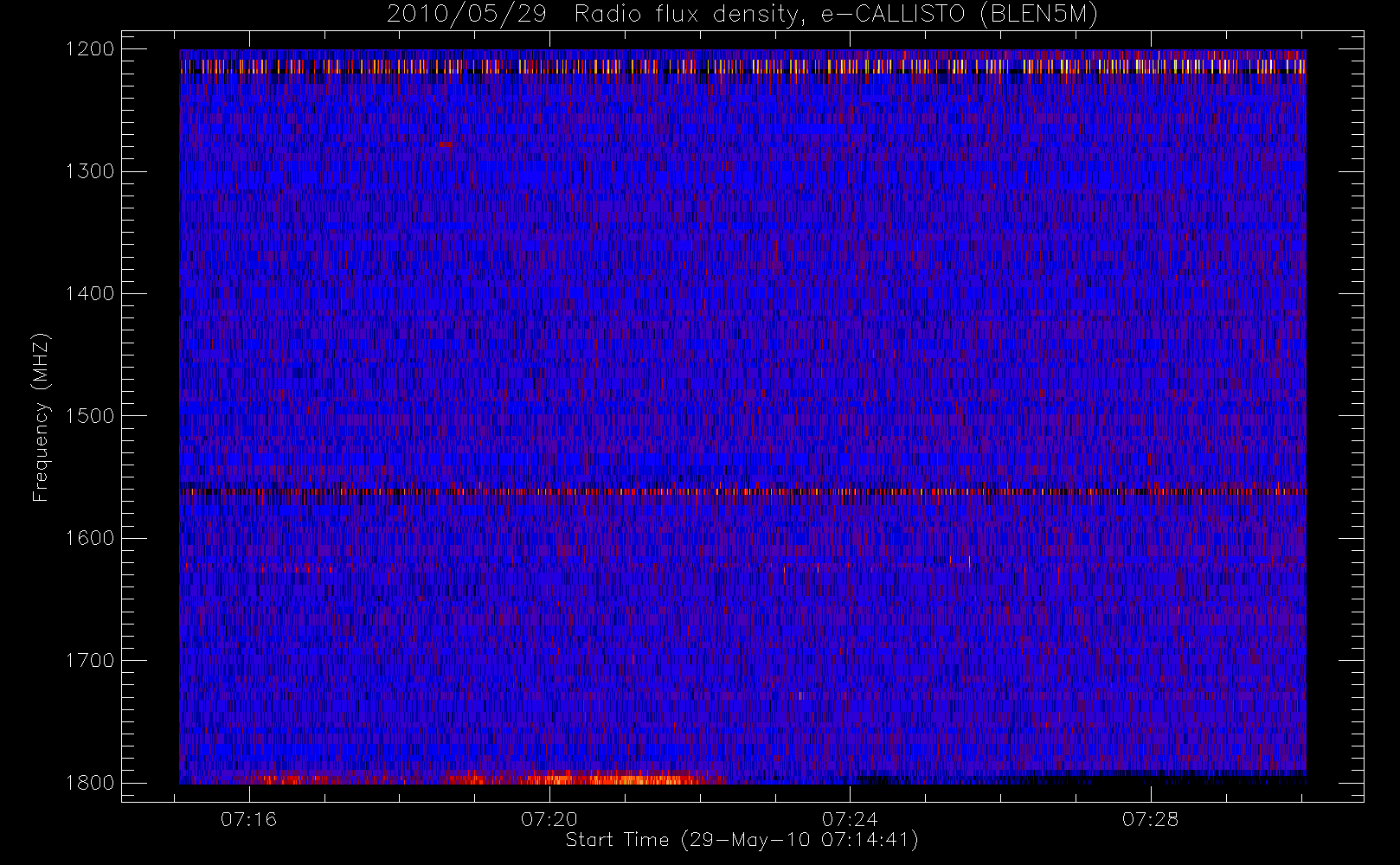
Task: Click the 'Frequency (MHZ)' axis label
Action: click(x=40, y=417)
